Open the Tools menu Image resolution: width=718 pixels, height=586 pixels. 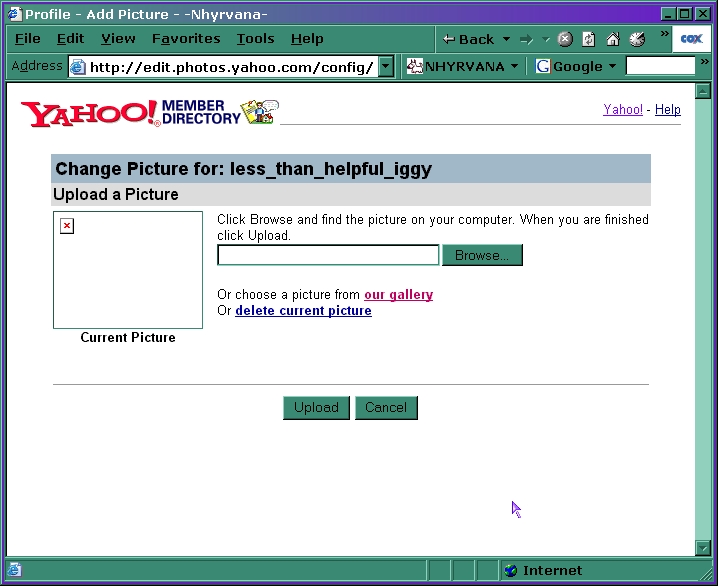tap(255, 39)
